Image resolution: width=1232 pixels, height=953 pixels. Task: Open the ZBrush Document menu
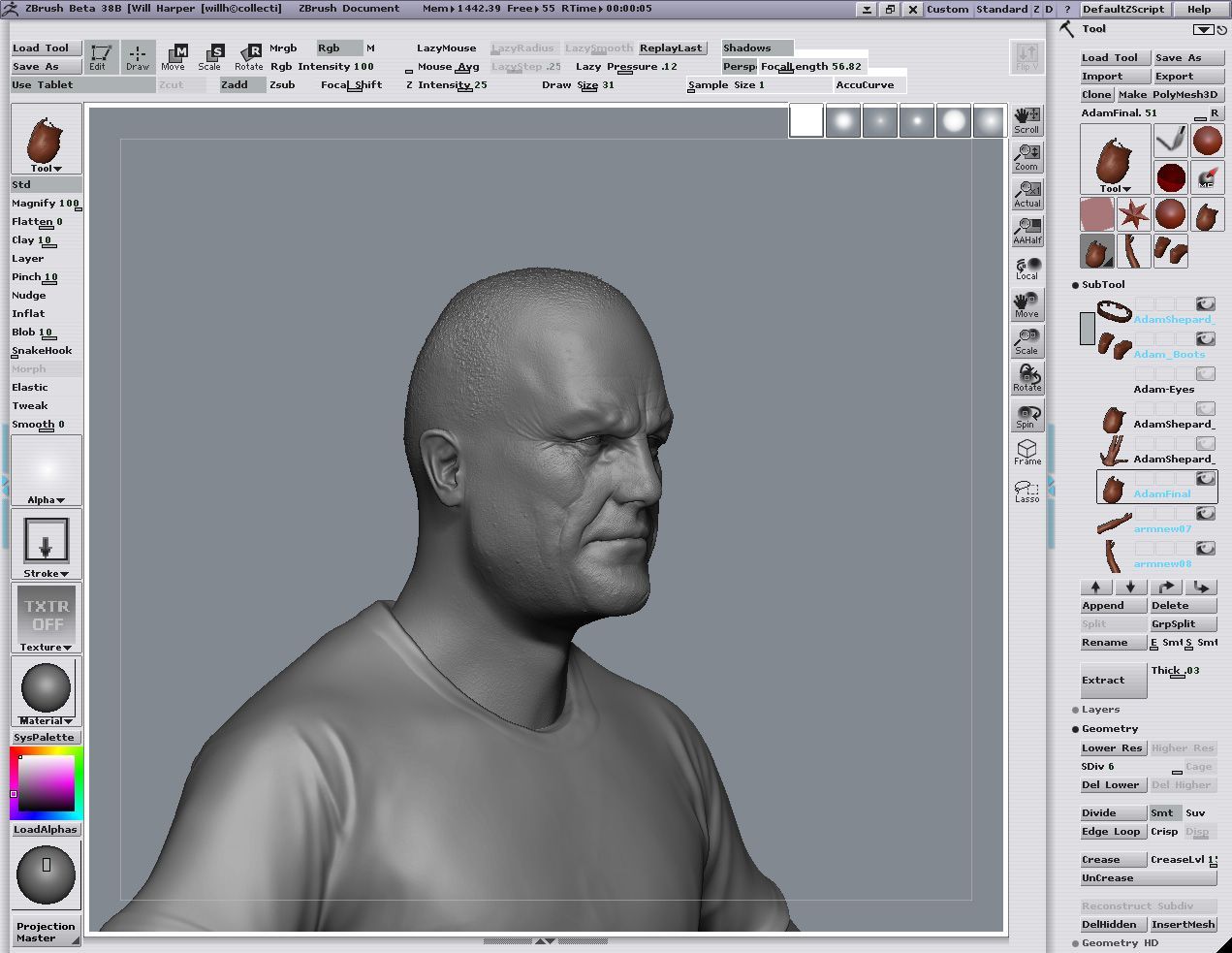pos(349,9)
